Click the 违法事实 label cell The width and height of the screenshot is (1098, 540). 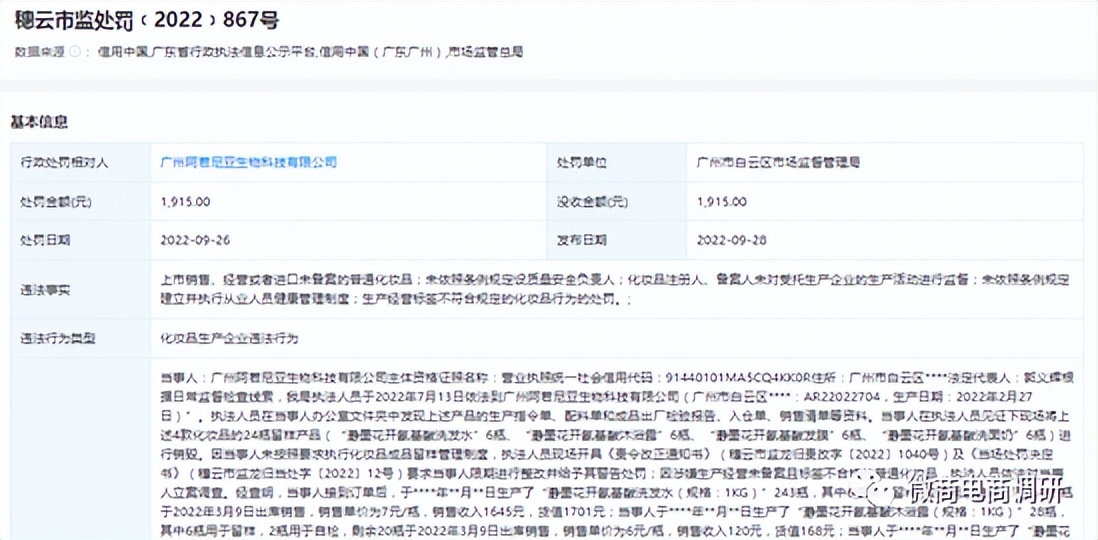click(81, 289)
